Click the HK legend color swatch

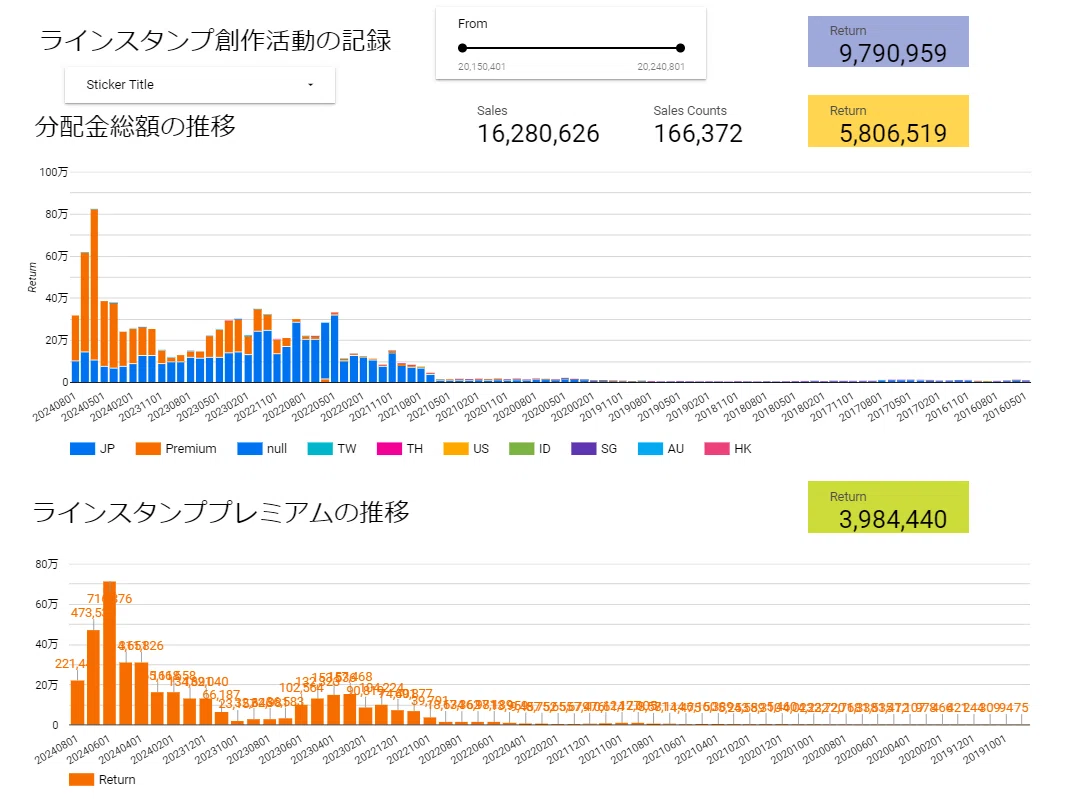tap(716, 448)
